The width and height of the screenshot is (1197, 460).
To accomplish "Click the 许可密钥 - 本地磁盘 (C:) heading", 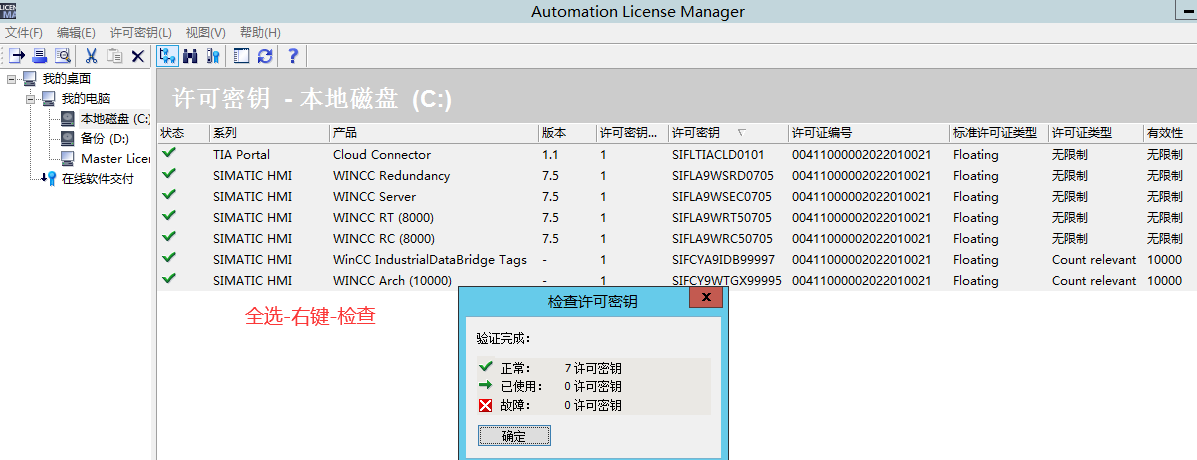I will click(x=311, y=99).
